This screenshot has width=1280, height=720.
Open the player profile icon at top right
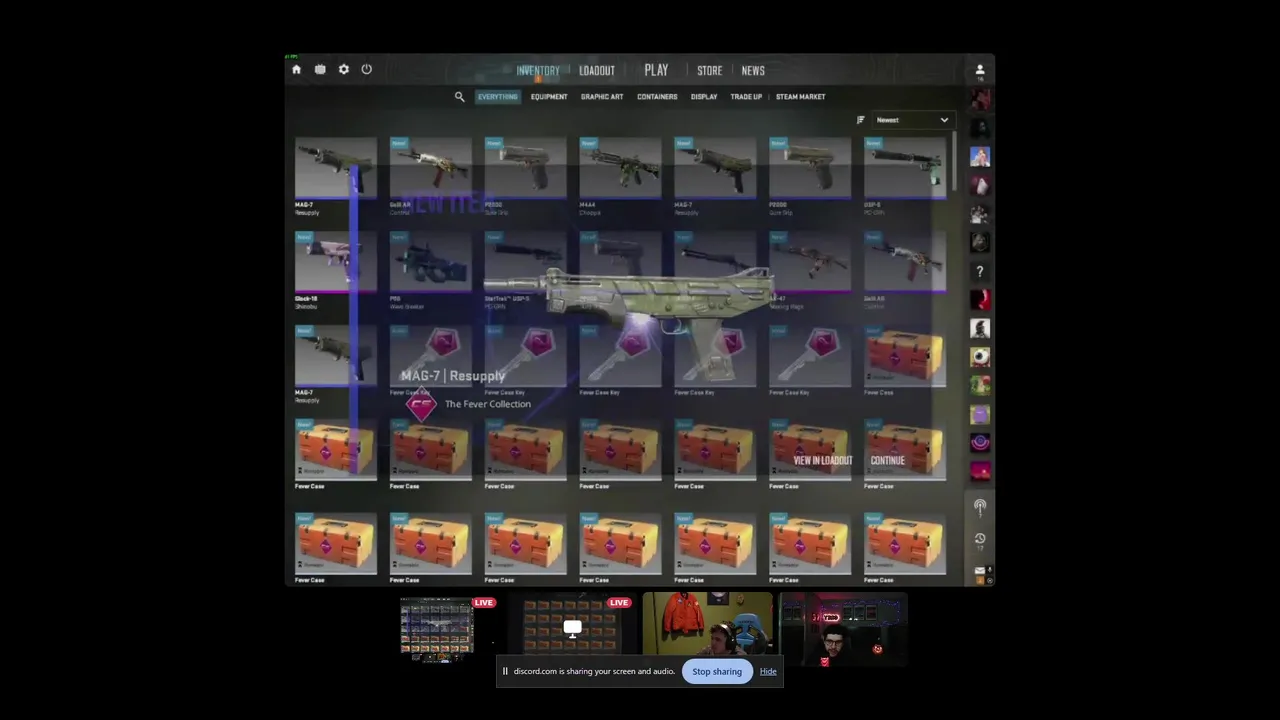(x=980, y=70)
